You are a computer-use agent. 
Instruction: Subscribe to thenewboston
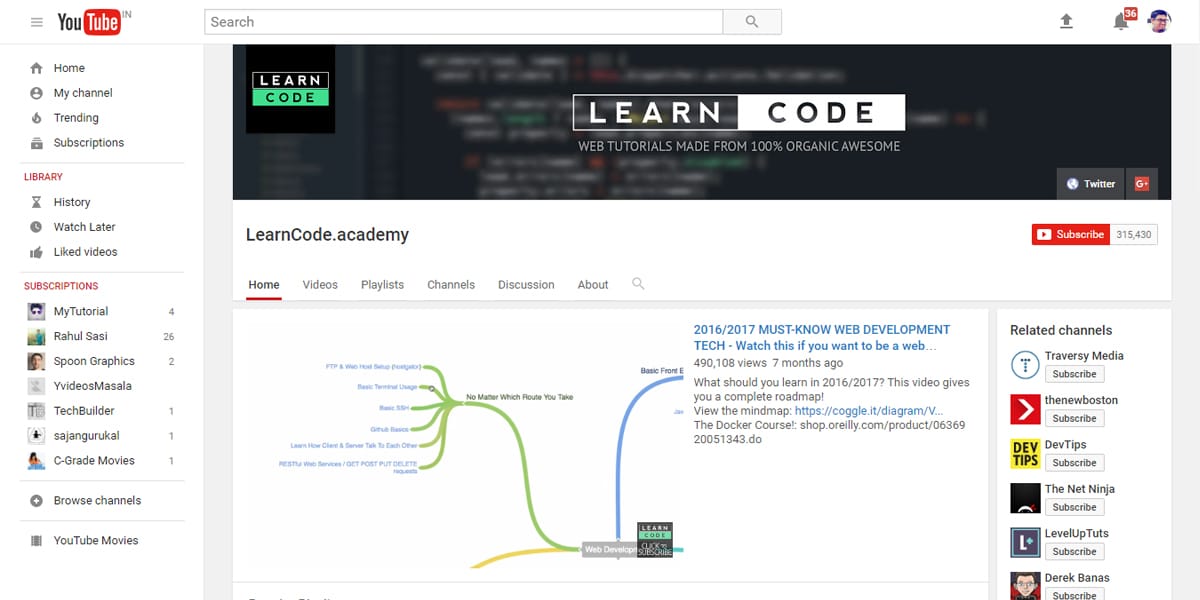point(1074,418)
